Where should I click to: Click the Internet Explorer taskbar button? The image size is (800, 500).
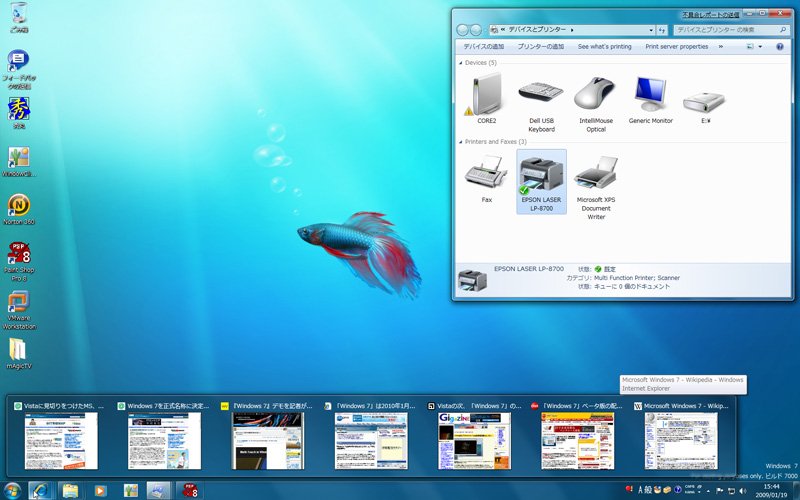(41, 490)
